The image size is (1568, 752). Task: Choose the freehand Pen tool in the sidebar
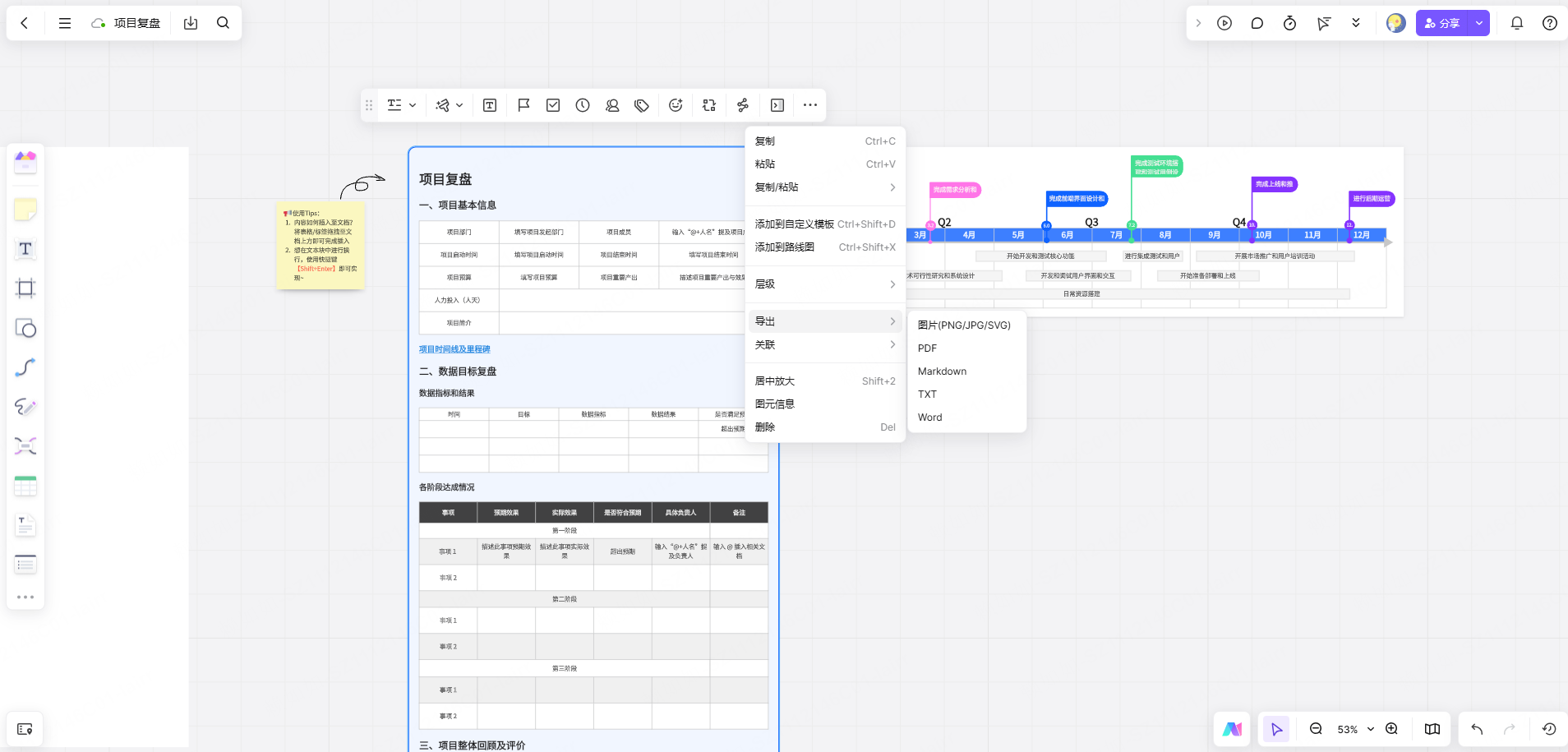(x=25, y=407)
